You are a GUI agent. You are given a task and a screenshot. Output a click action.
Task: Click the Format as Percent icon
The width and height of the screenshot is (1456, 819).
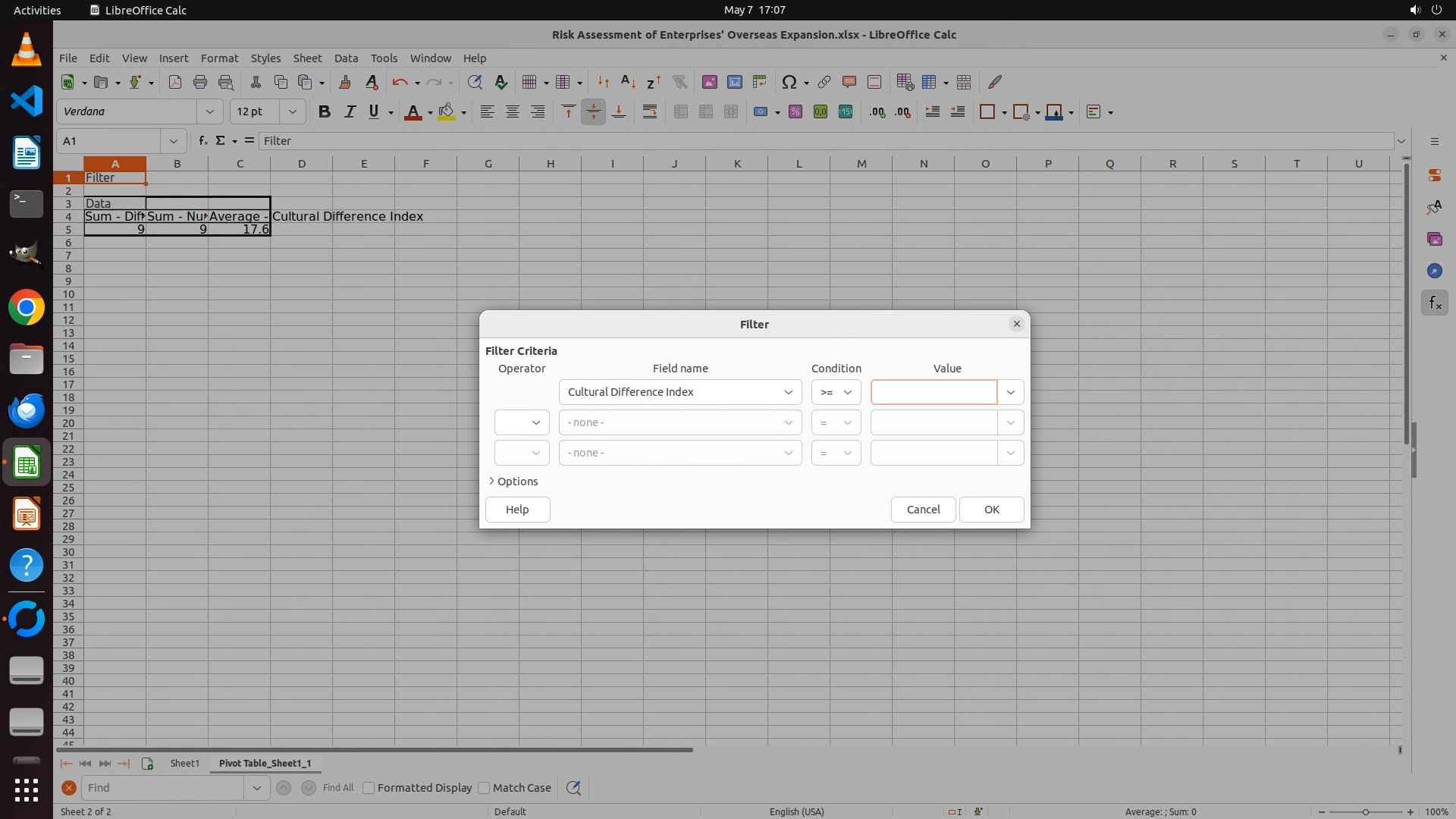point(795,112)
